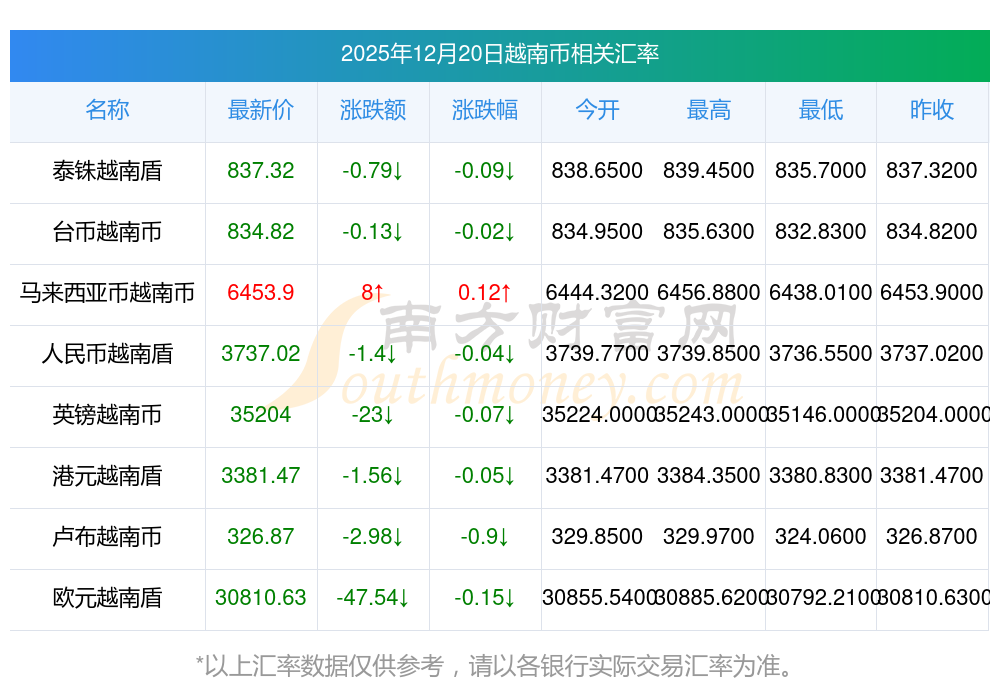This screenshot has height=697, width=1000.
Task: Click the opening value 838.6500
Action: (597, 170)
